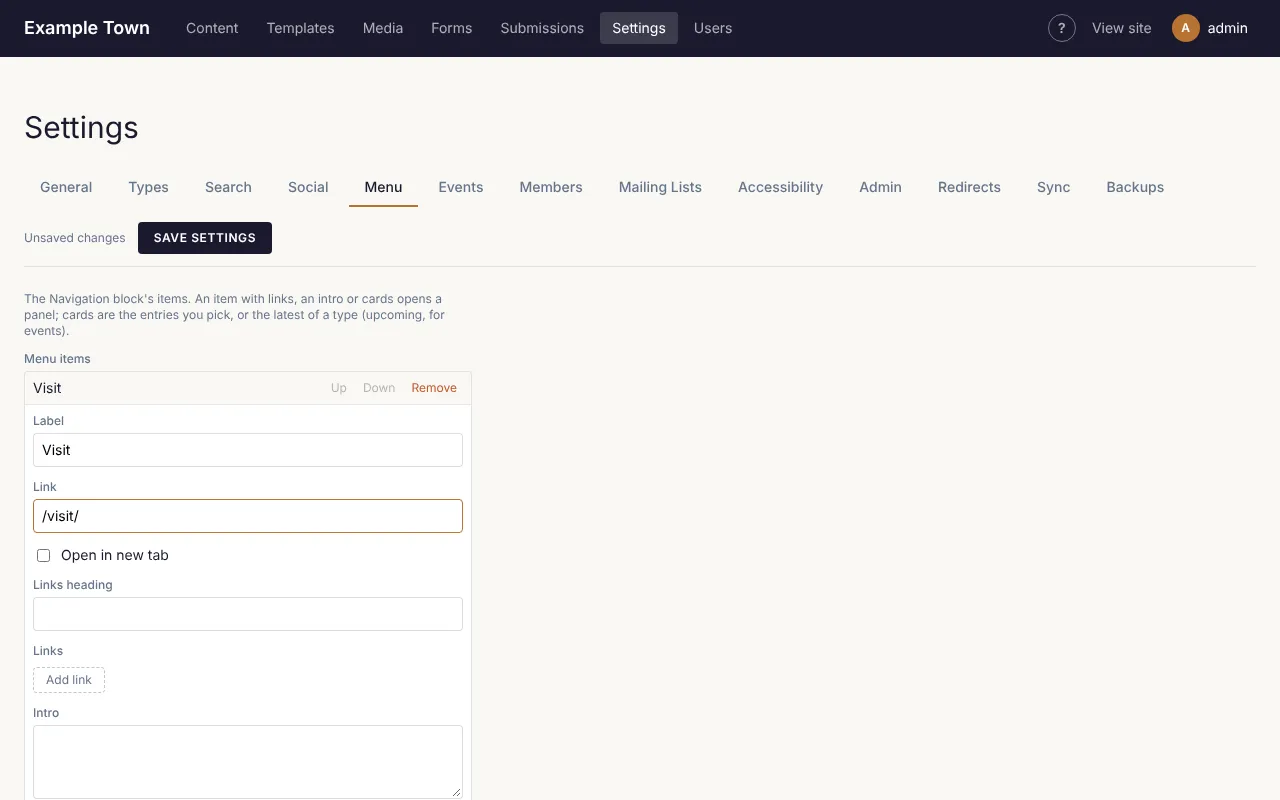Open the Media section
Viewport: 1280px width, 800px height.
coord(383,28)
